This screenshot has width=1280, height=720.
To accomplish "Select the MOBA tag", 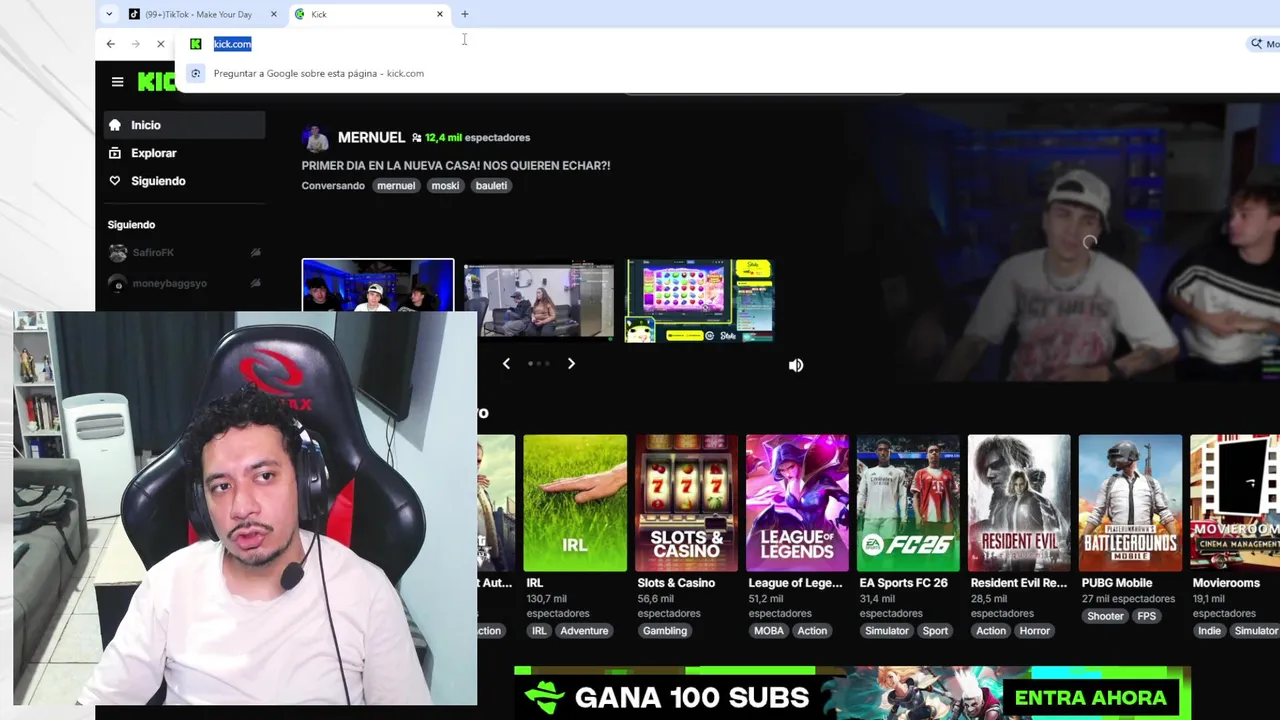I will tap(769, 631).
